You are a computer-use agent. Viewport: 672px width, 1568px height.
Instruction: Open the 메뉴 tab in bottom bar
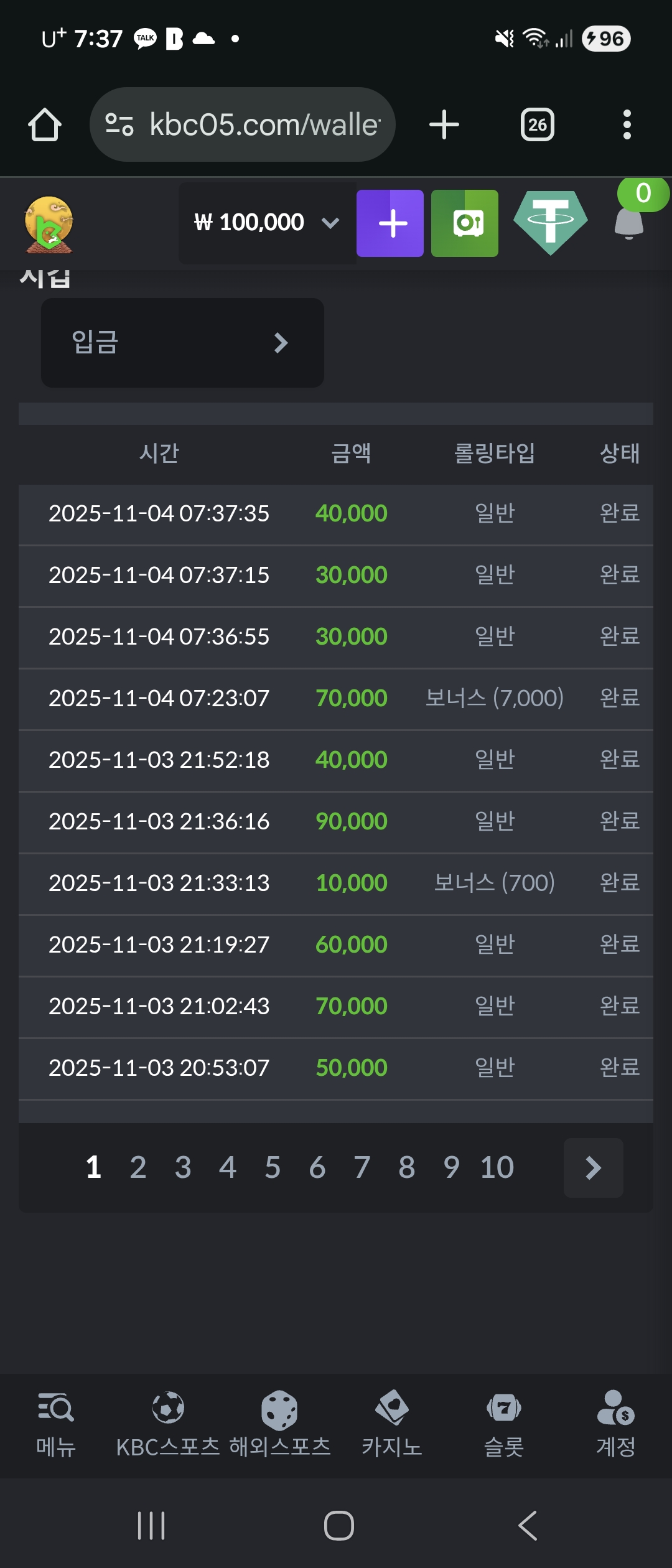[x=56, y=1424]
